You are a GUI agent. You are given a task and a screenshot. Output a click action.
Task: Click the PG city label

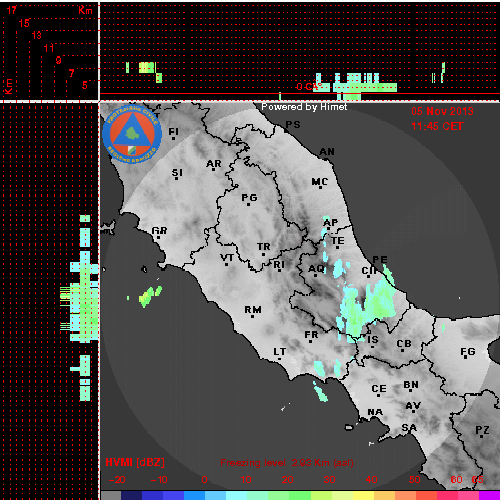(x=249, y=198)
